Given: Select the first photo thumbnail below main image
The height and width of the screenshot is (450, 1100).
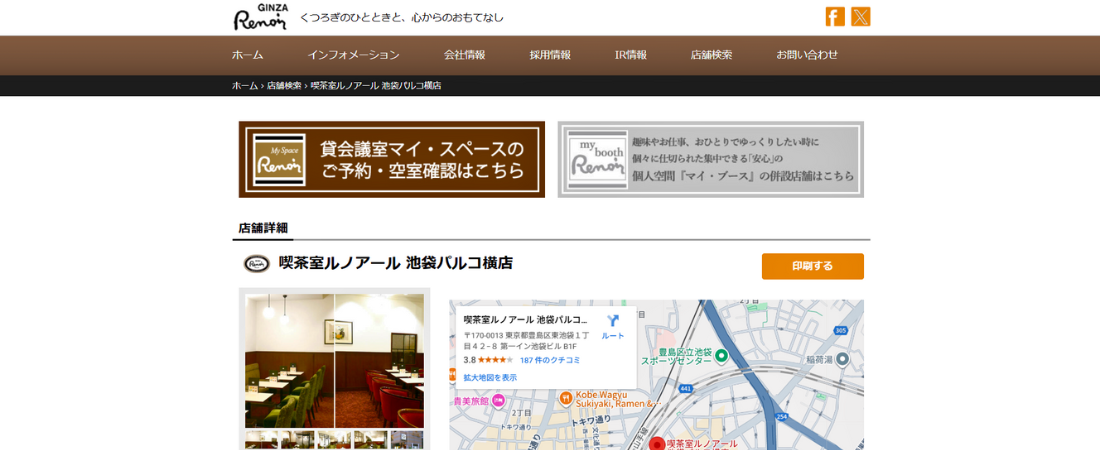Looking at the screenshot, I should point(261,440).
